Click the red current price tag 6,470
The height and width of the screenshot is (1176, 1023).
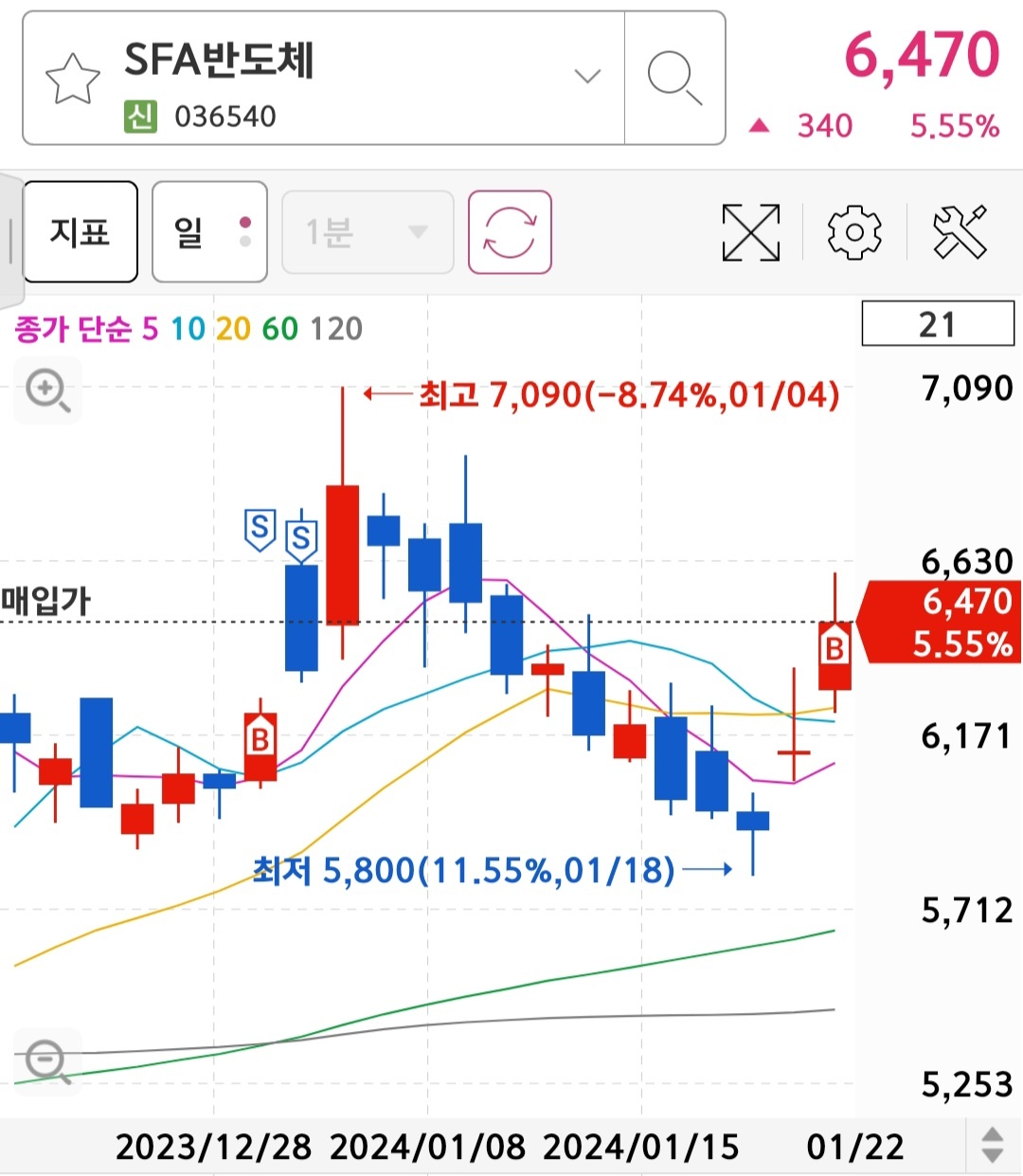tap(940, 622)
